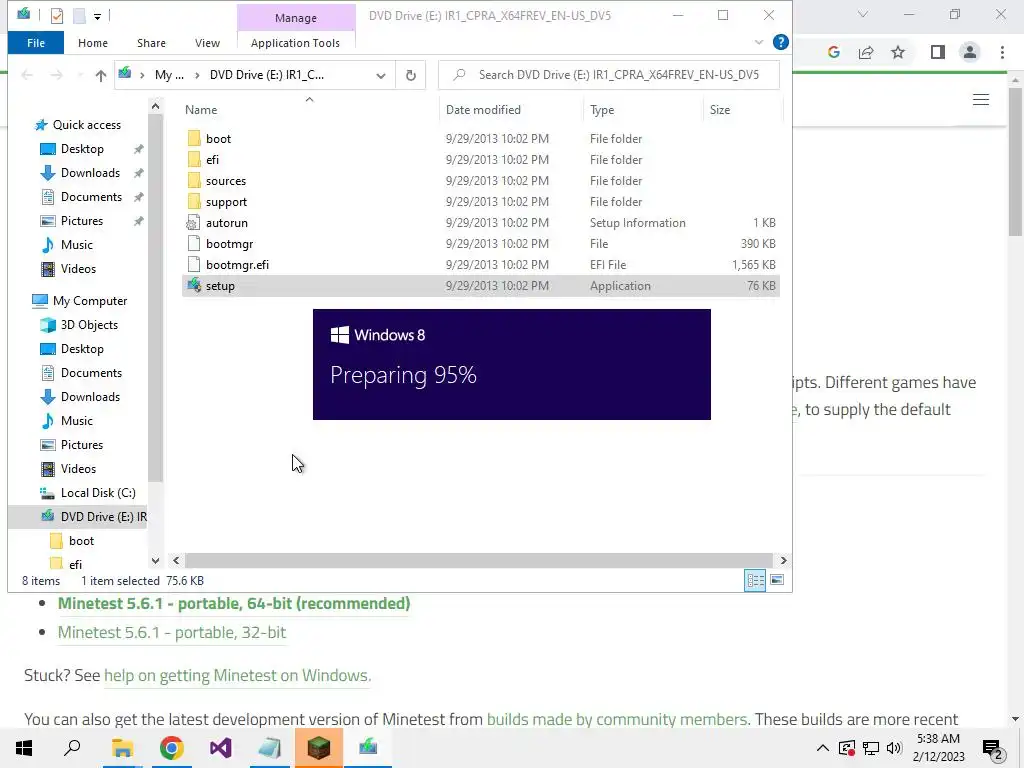Image resolution: width=1024 pixels, height=768 pixels.
Task: Click the Google icon in Chrome address bar
Action: click(x=833, y=52)
